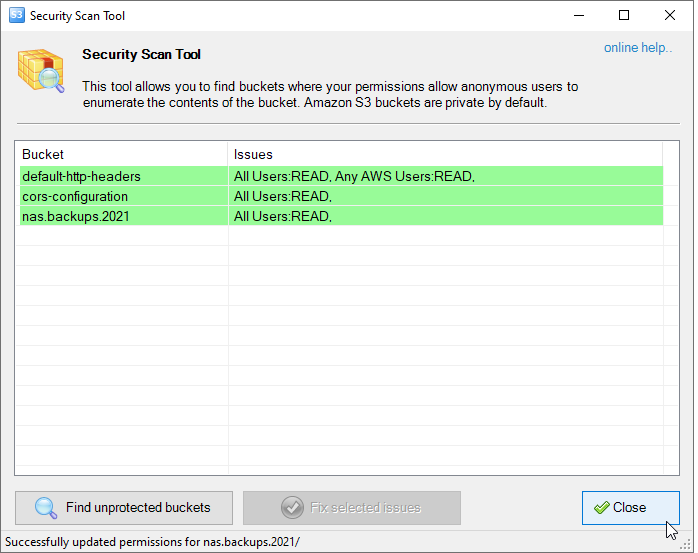Image resolution: width=698 pixels, height=553 pixels.
Task: Select the default-http-headers bucket row
Action: coord(341,176)
